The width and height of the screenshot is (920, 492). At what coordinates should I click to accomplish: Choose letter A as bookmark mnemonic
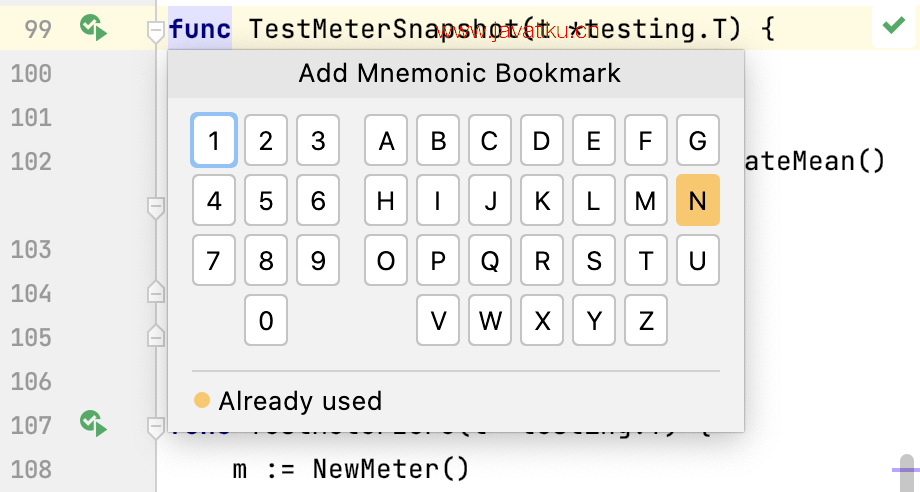[385, 140]
